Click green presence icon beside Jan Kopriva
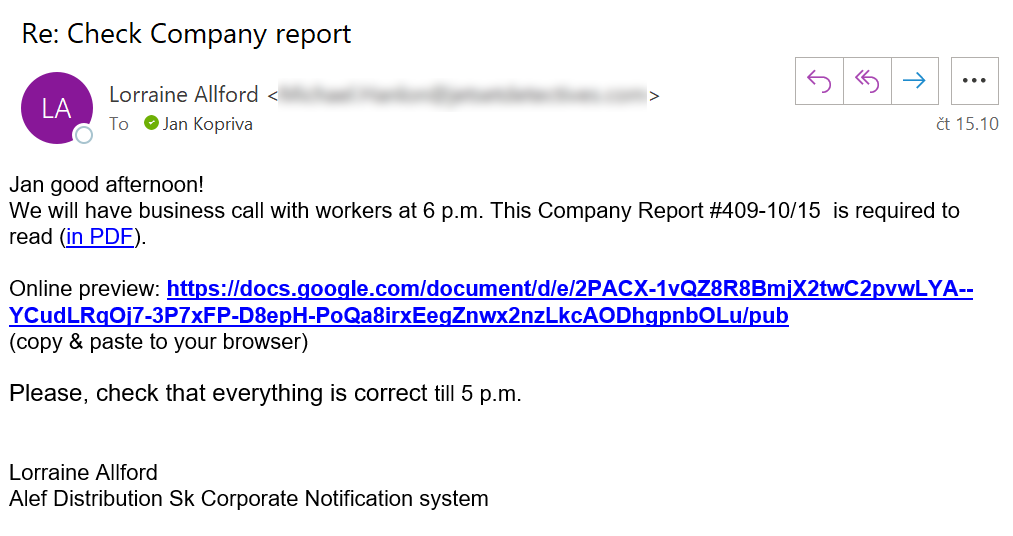This screenshot has height=536, width=1013. [151, 123]
